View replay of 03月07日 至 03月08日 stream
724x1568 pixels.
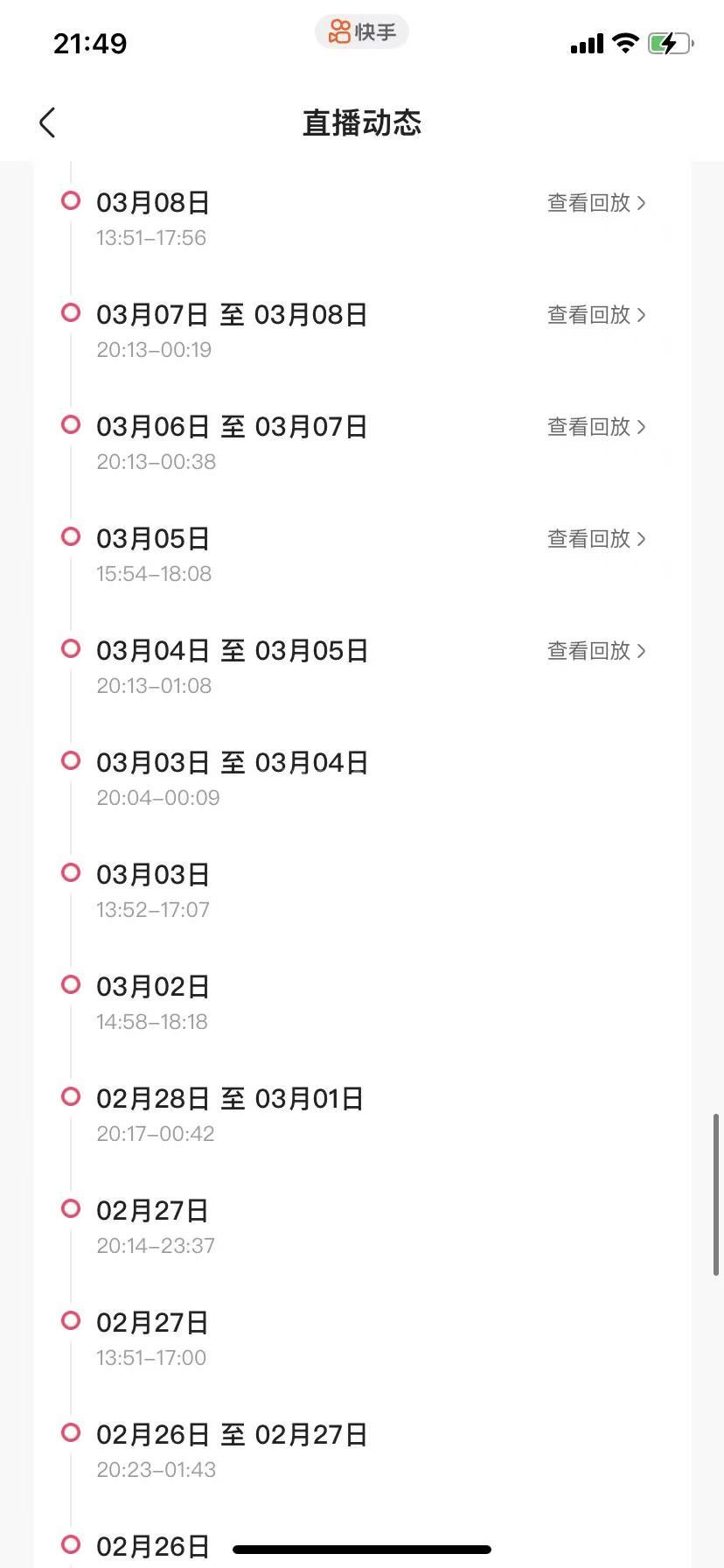click(596, 315)
